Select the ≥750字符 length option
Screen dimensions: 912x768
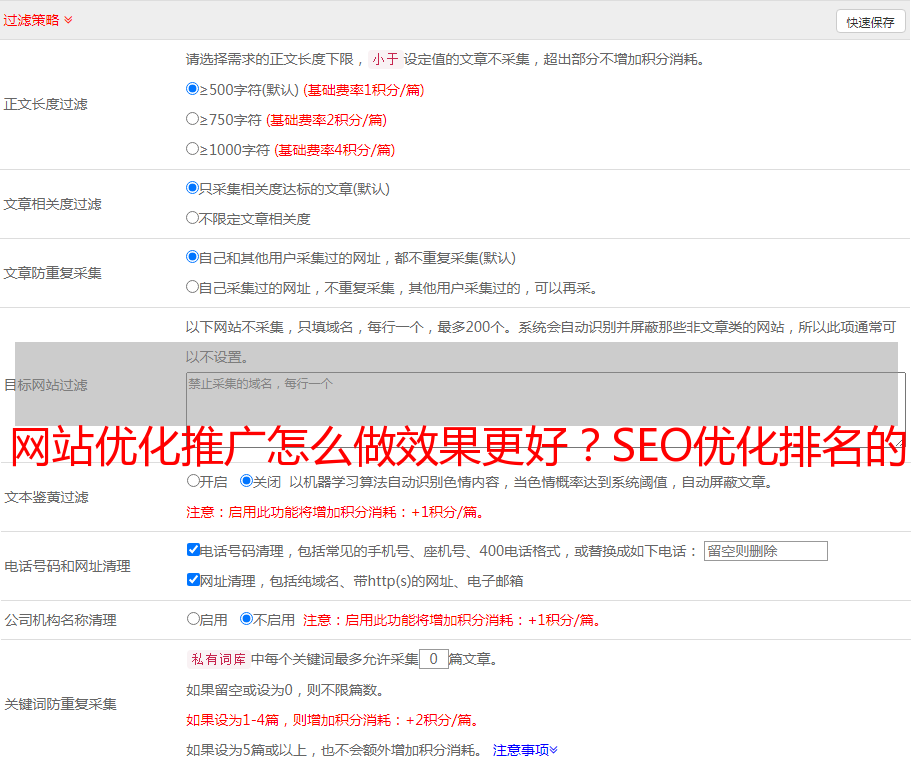pos(193,119)
